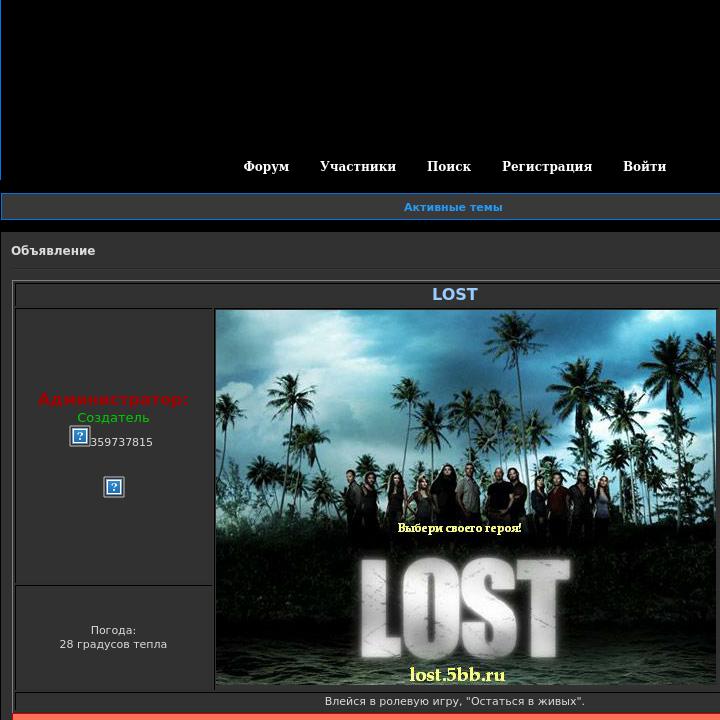Go to the Поиск search page
Viewport: 720px width, 720px height.
pos(449,166)
